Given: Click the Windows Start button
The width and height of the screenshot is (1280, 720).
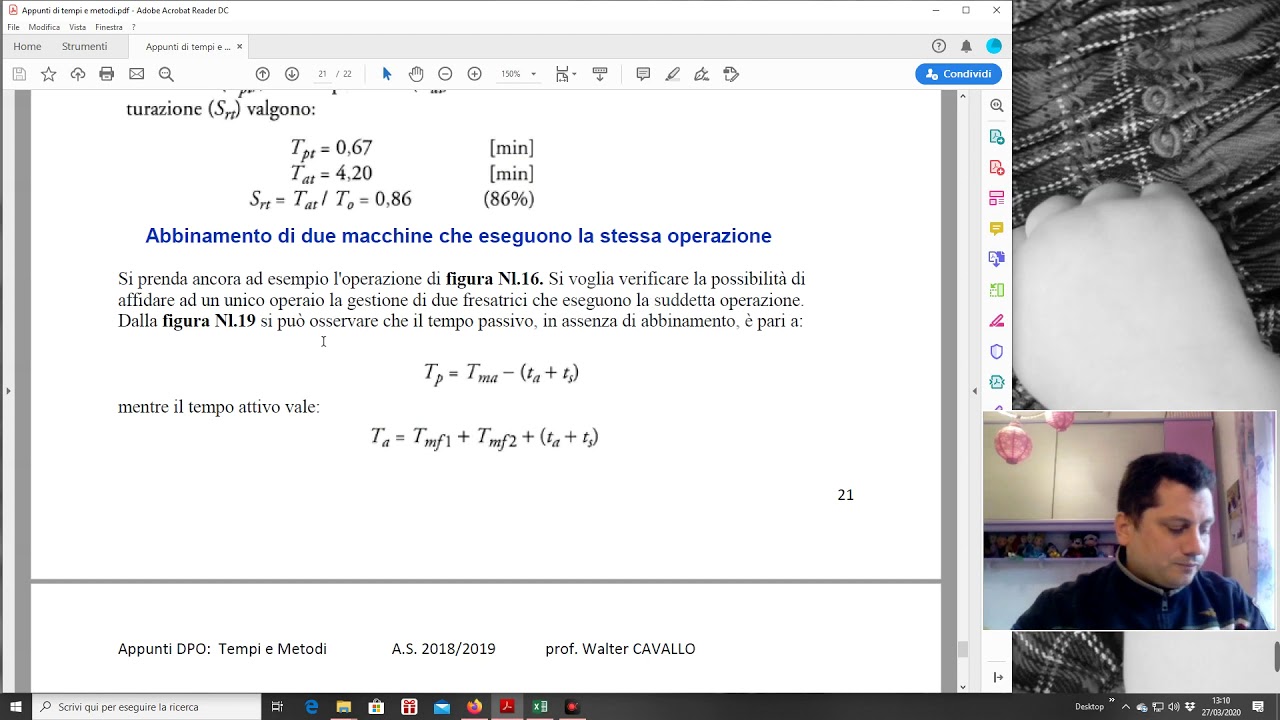Looking at the screenshot, I should coord(16,707).
